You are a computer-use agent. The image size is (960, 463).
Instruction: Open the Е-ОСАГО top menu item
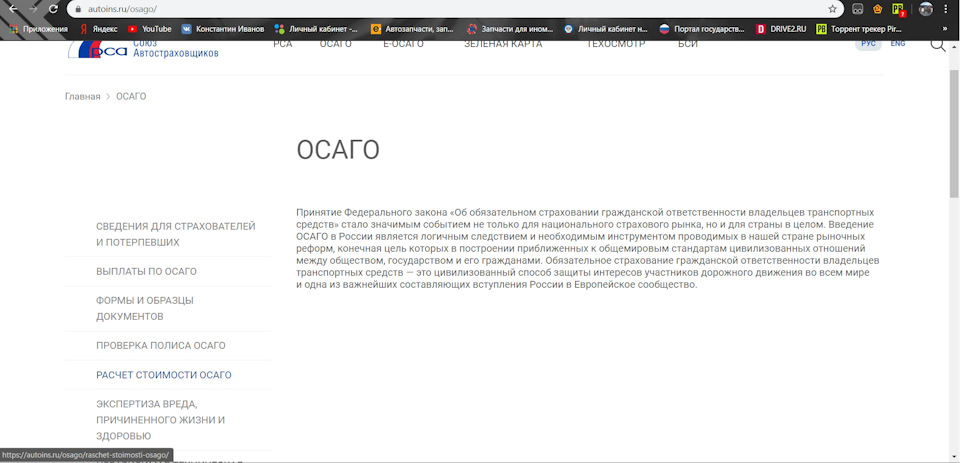[x=403, y=43]
